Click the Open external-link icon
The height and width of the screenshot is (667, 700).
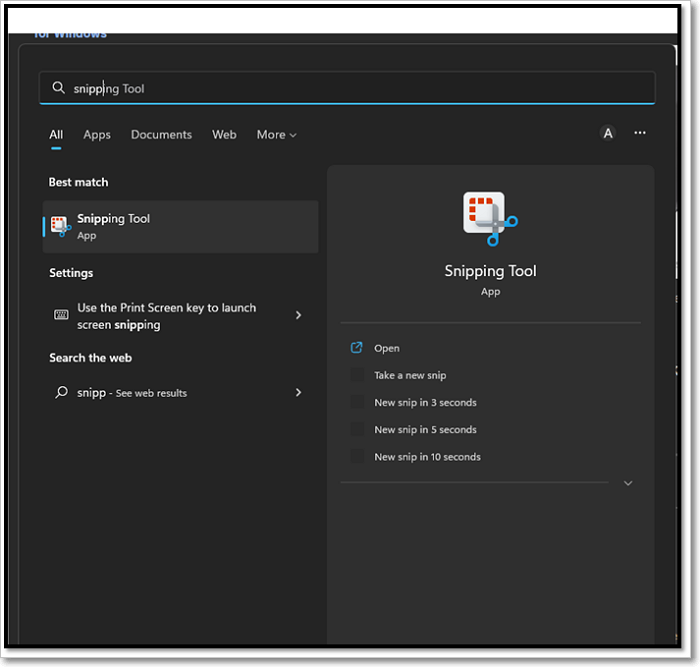(357, 348)
